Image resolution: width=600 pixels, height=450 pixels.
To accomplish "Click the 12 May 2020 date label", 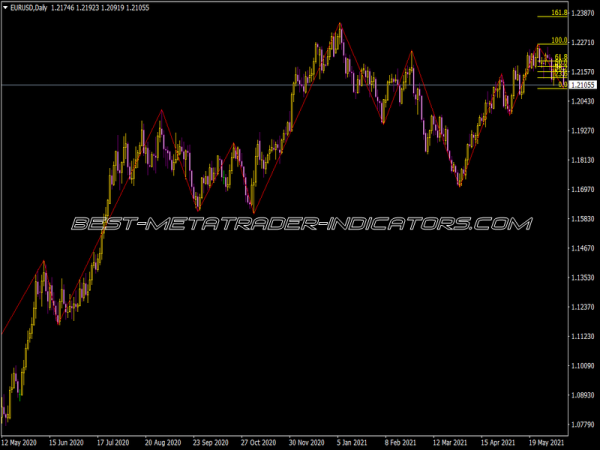I will pos(22,441).
